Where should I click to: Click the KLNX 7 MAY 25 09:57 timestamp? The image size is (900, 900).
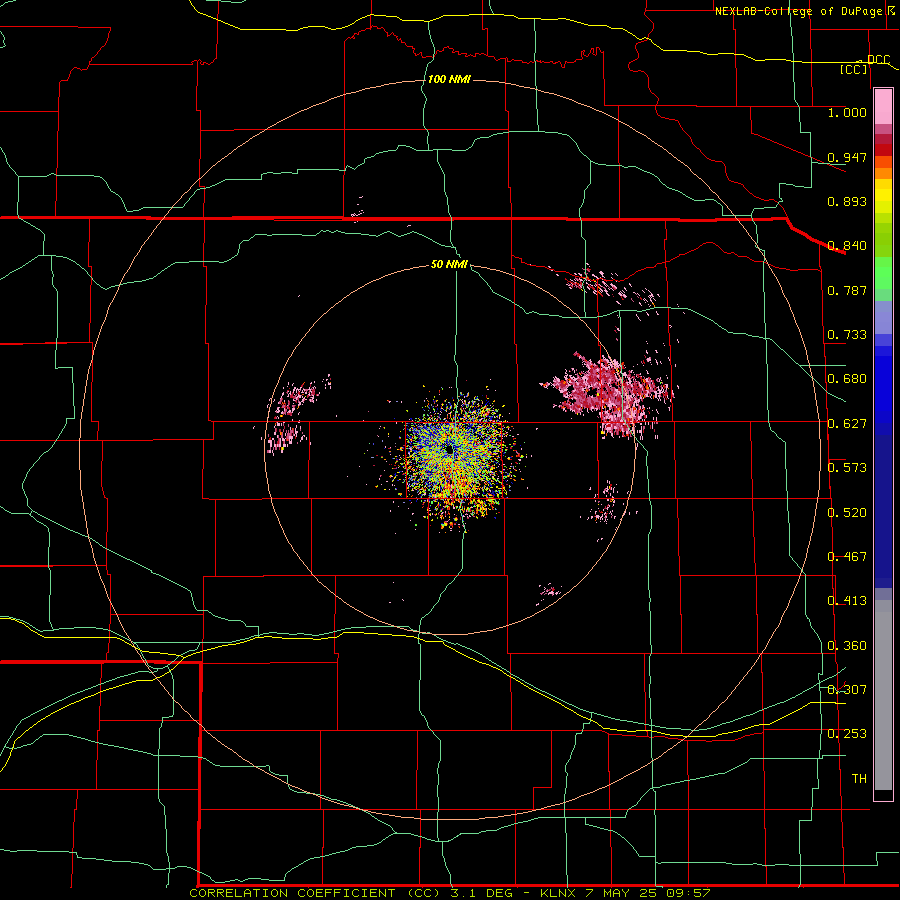(626, 893)
